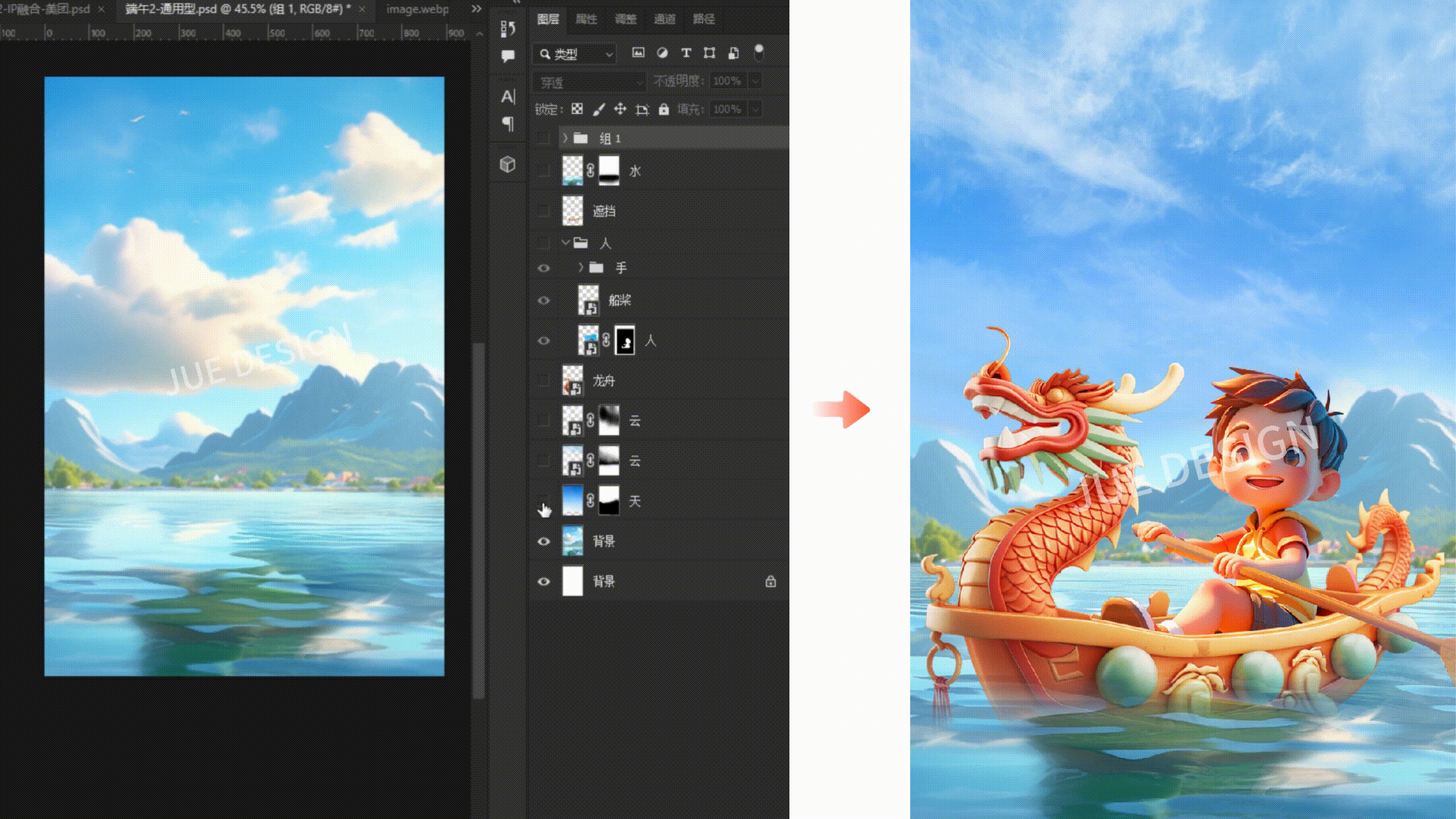This screenshot has width=1456, height=819.
Task: Open the Paragraph panel icon
Action: [x=508, y=123]
